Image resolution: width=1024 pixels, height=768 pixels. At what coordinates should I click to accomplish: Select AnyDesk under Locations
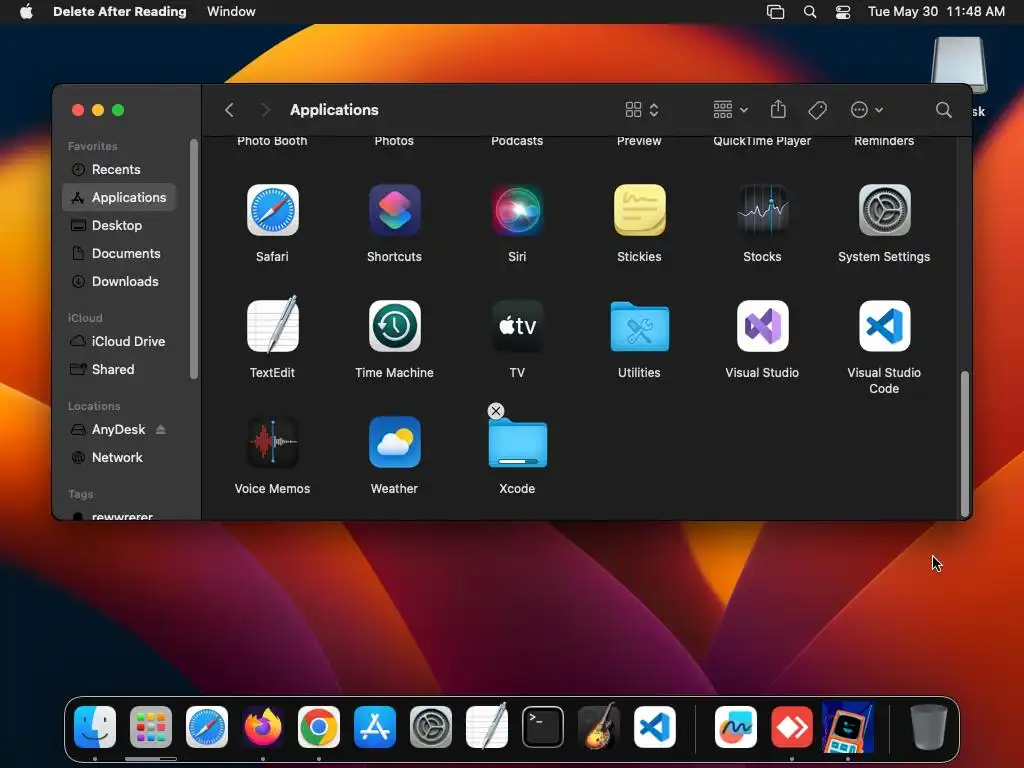pyautogui.click(x=118, y=429)
